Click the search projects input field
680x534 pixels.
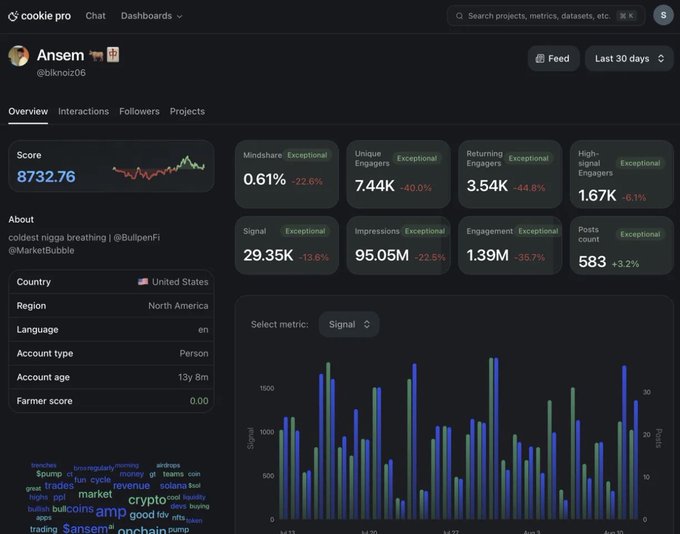(546, 16)
